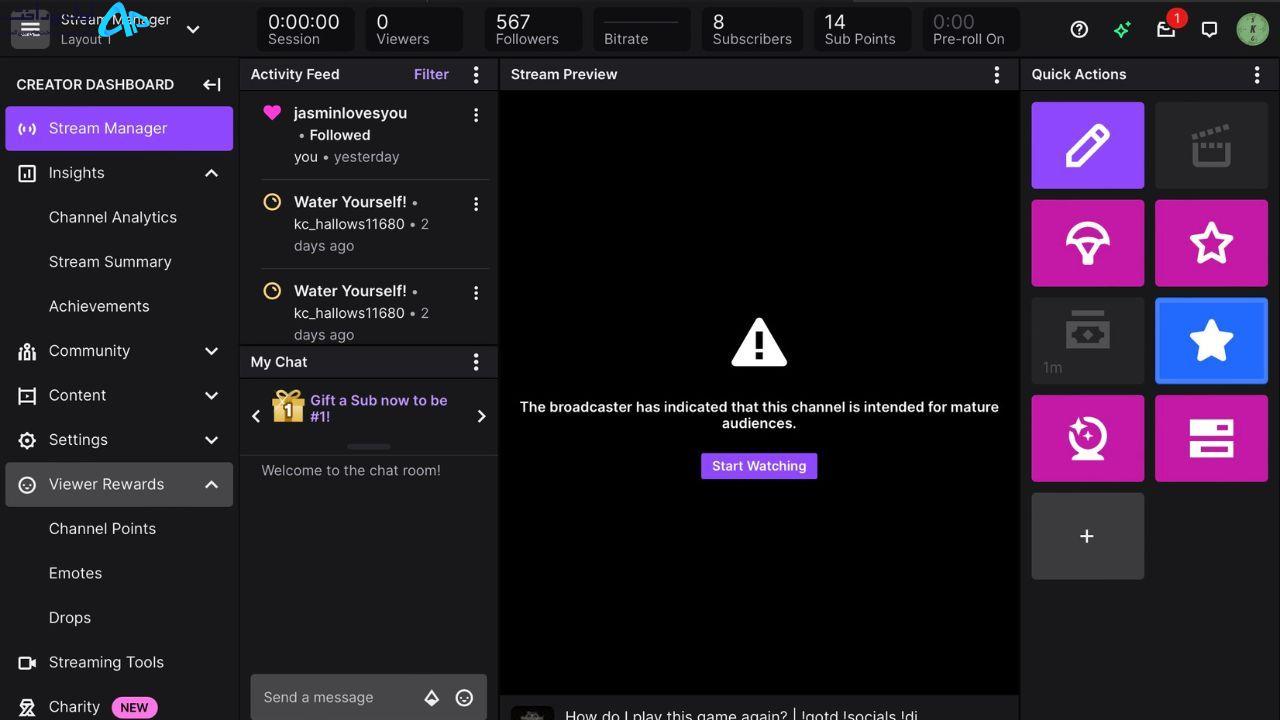Click the green sparkle icon in the top bar
The height and width of the screenshot is (720, 1280).
click(1122, 29)
